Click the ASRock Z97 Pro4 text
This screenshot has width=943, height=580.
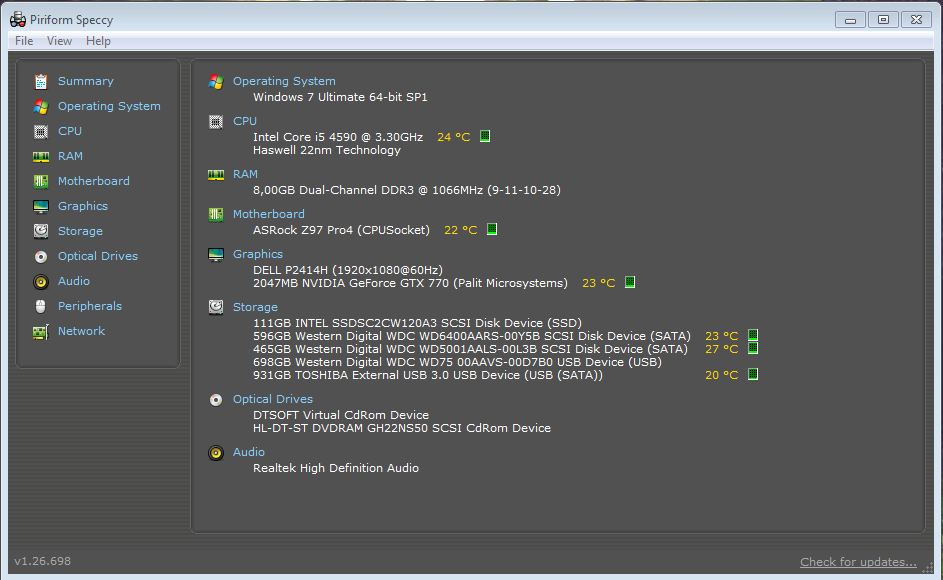[341, 230]
